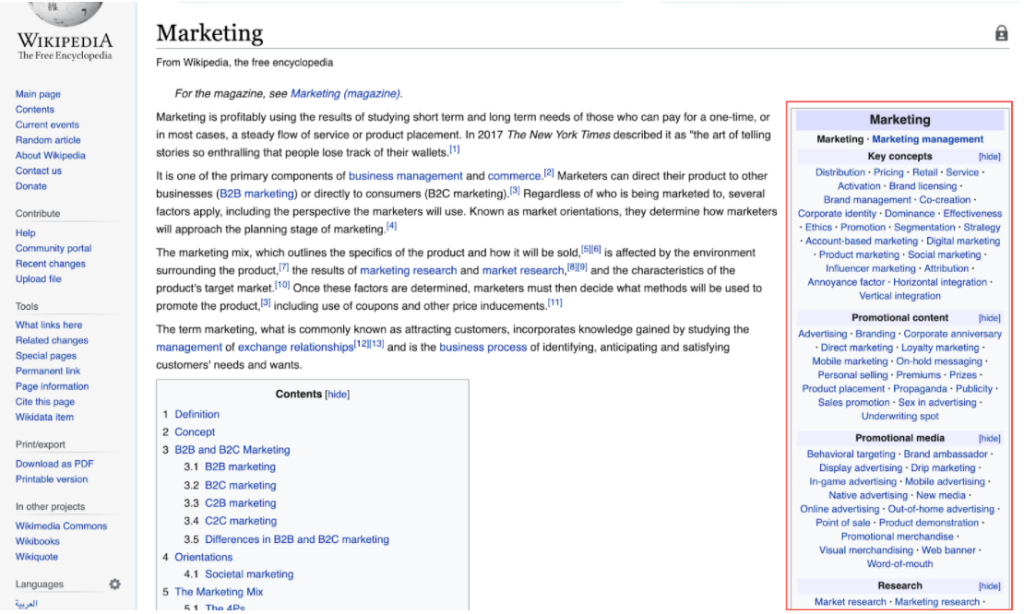The height and width of the screenshot is (614, 1024).
Task: Jump to The Marketing Mix section
Action: point(218,592)
